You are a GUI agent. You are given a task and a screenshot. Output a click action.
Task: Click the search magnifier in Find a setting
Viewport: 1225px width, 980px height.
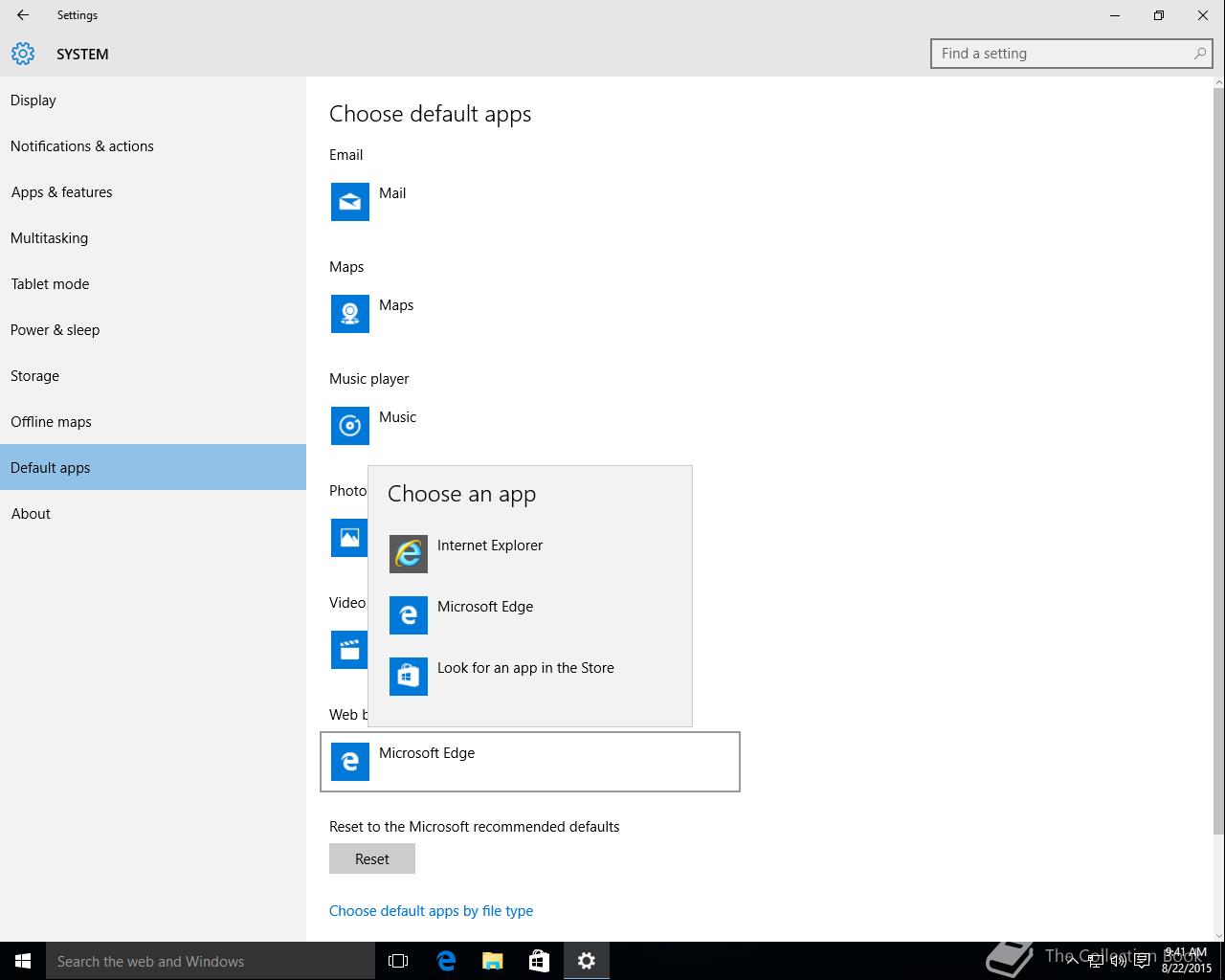click(x=1200, y=54)
